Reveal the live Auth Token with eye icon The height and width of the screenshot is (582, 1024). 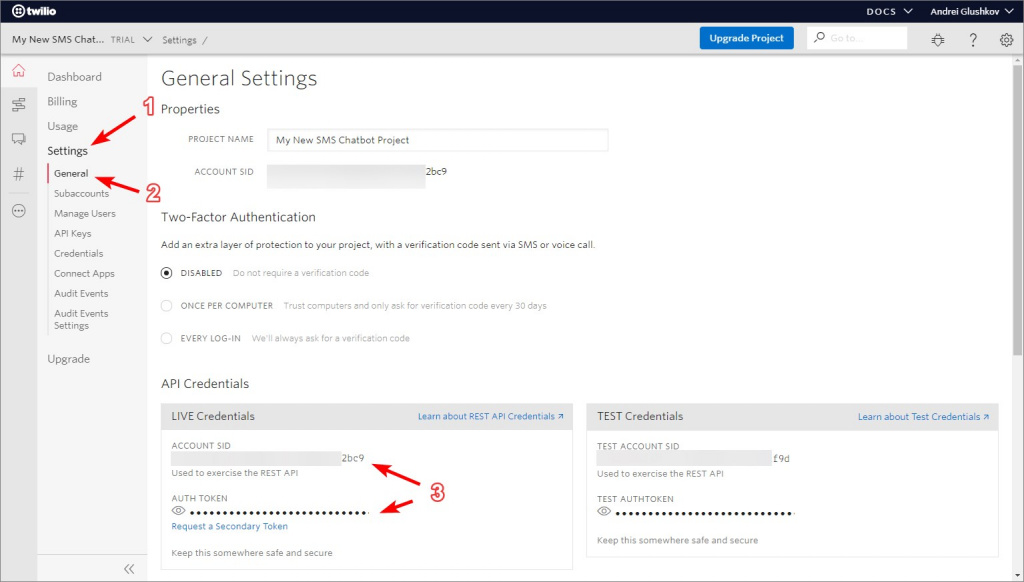178,511
